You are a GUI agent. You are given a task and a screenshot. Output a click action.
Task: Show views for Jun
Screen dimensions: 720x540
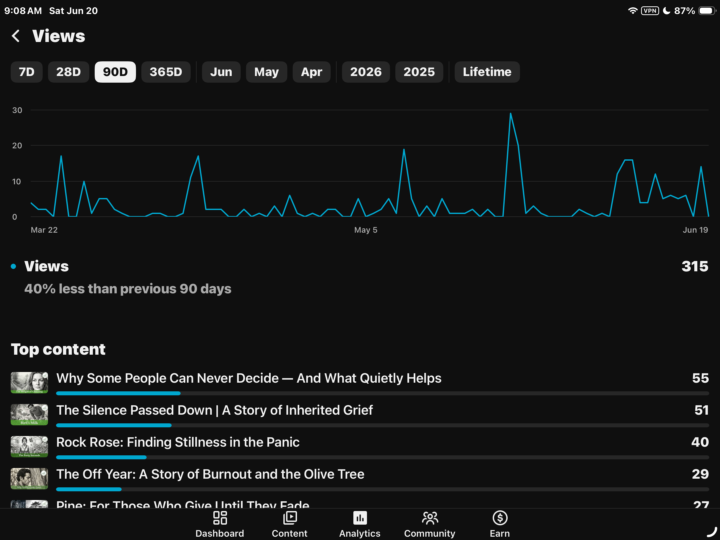pos(221,72)
